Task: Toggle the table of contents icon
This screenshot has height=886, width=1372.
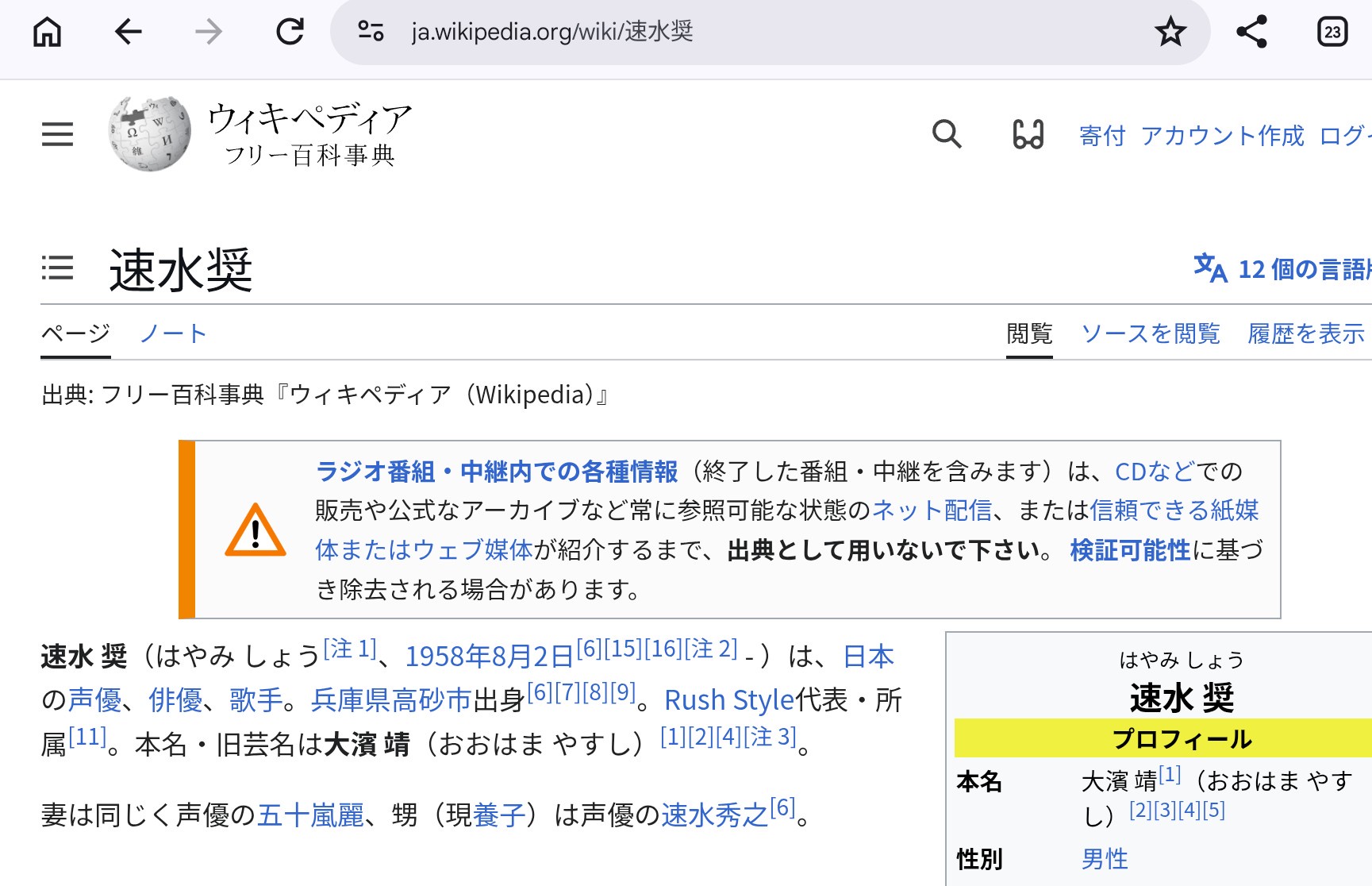Action: (x=57, y=268)
